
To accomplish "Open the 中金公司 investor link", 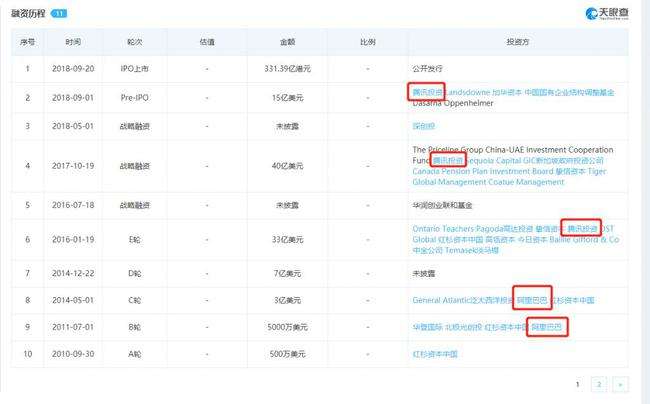I will tap(427, 250).
